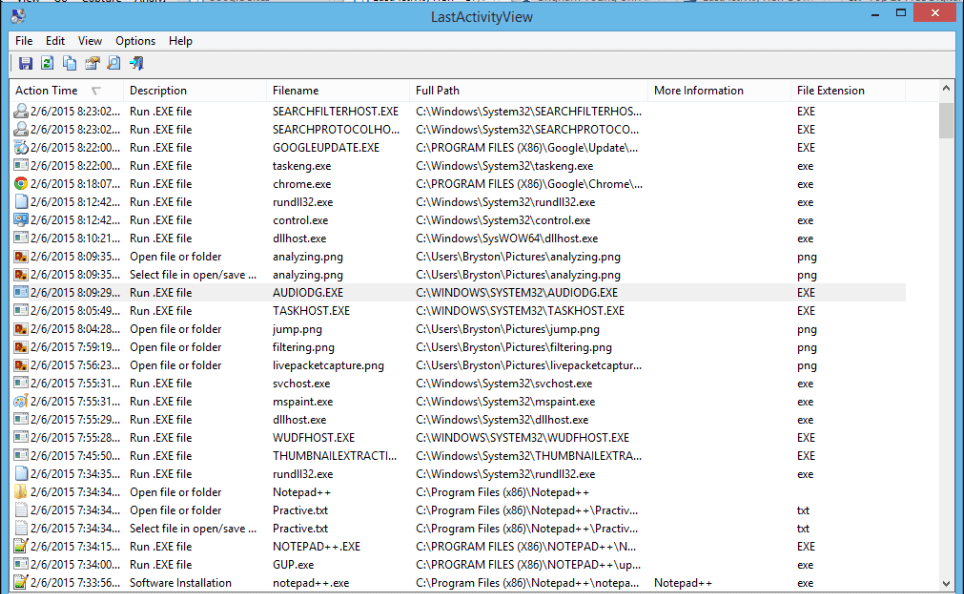The image size is (964, 594).
Task: Sort by the Description column header
Action: [x=195, y=90]
